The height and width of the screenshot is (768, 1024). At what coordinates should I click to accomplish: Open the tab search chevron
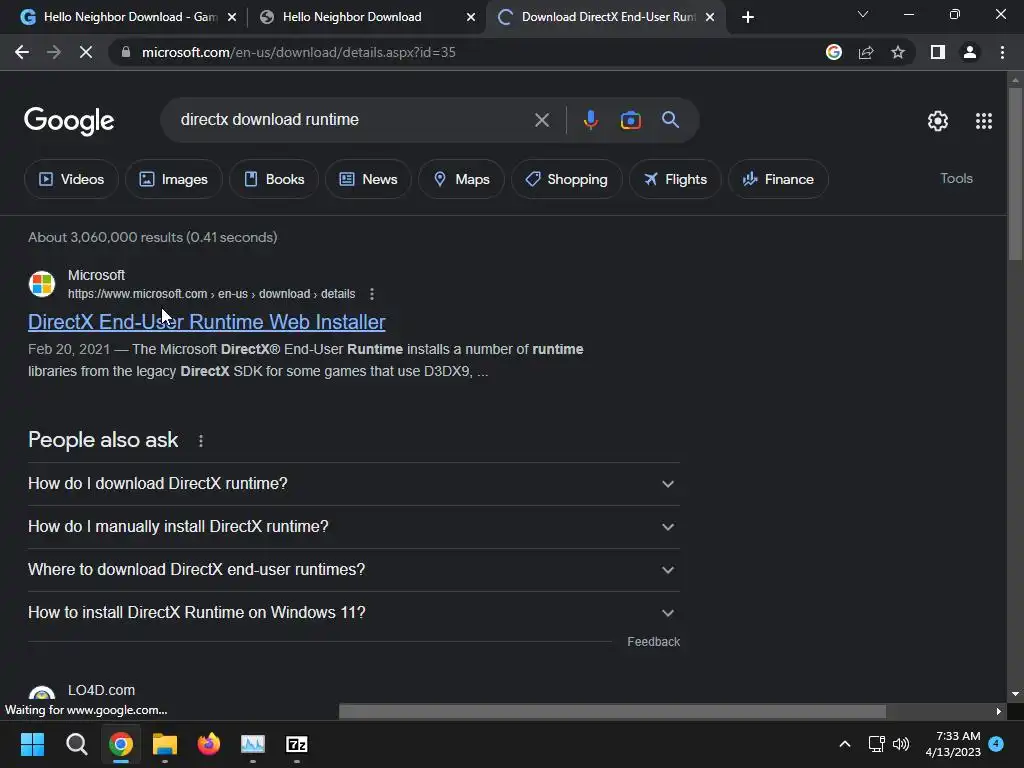pyautogui.click(x=863, y=14)
